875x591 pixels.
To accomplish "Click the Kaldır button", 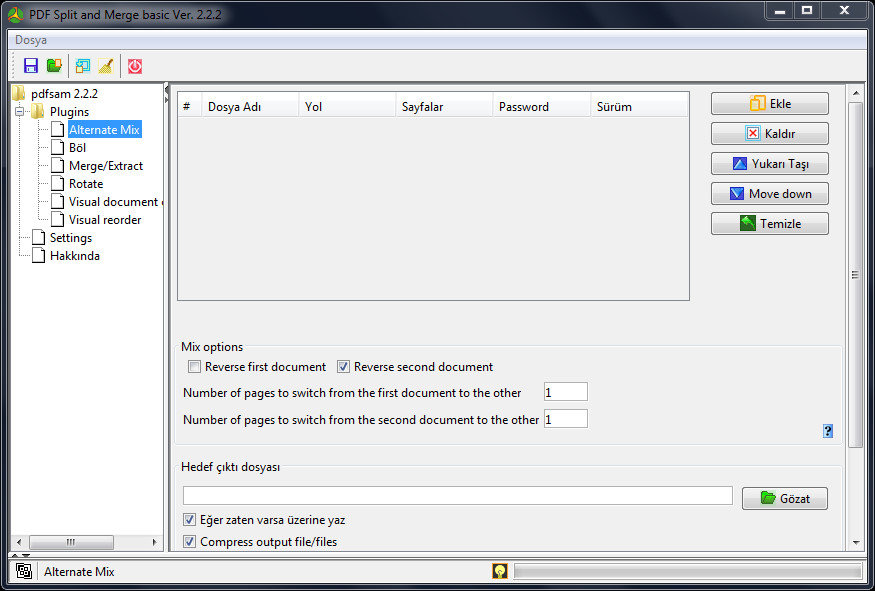I will (770, 133).
